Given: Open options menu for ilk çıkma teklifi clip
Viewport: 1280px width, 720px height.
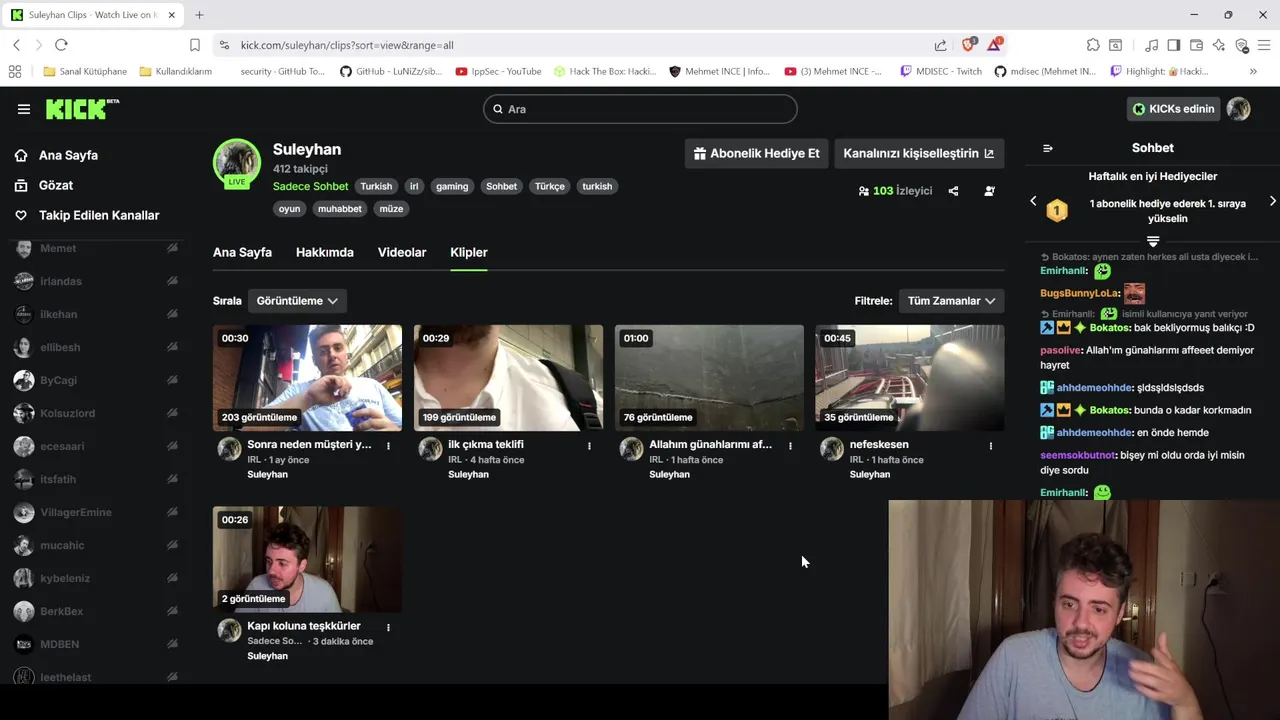Looking at the screenshot, I should 589,446.
